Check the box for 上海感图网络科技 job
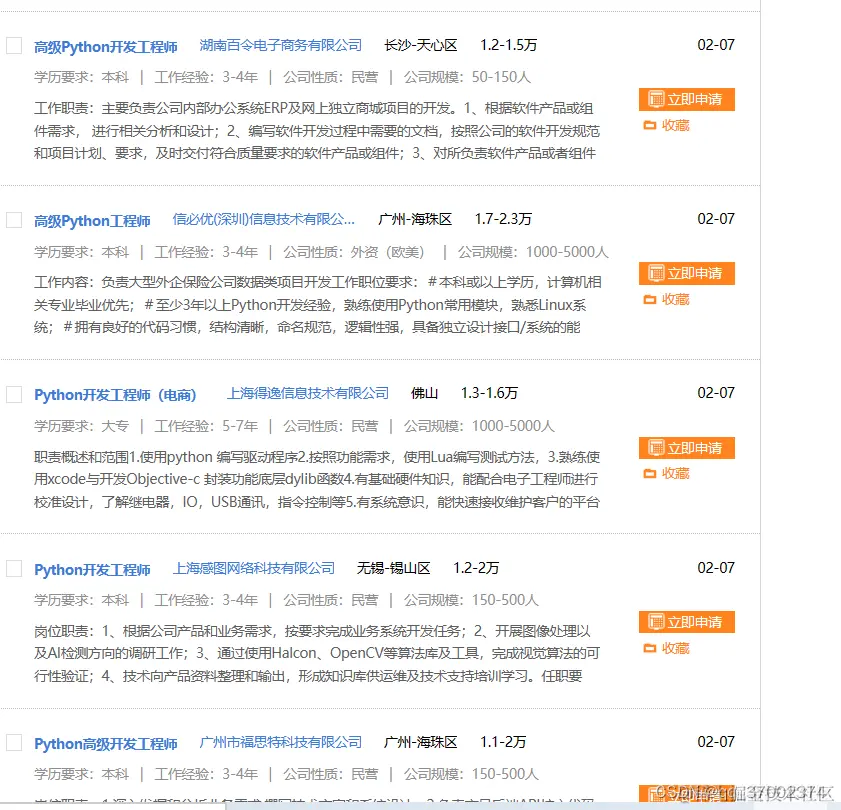This screenshot has height=810, width=841. pyautogui.click(x=14, y=569)
